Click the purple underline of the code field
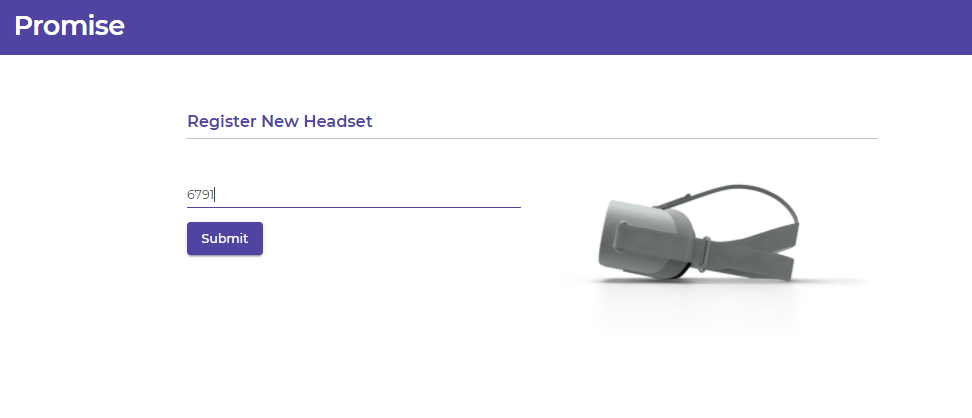This screenshot has width=972, height=418. pyautogui.click(x=353, y=207)
